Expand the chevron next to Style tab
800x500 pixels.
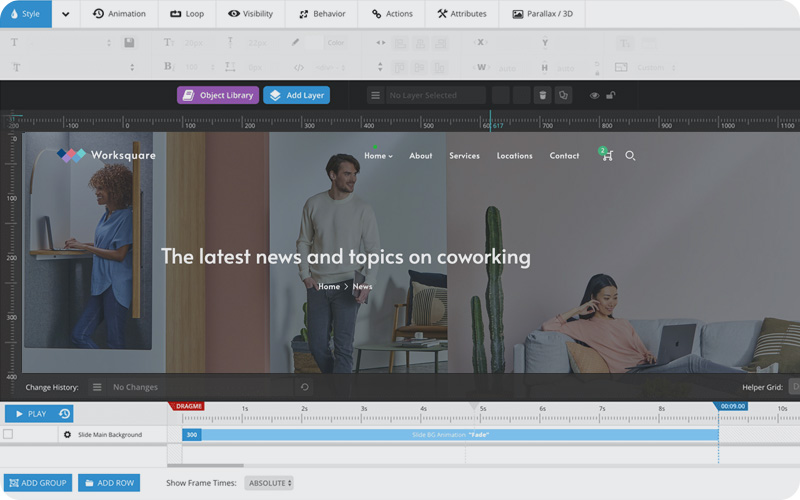click(66, 14)
